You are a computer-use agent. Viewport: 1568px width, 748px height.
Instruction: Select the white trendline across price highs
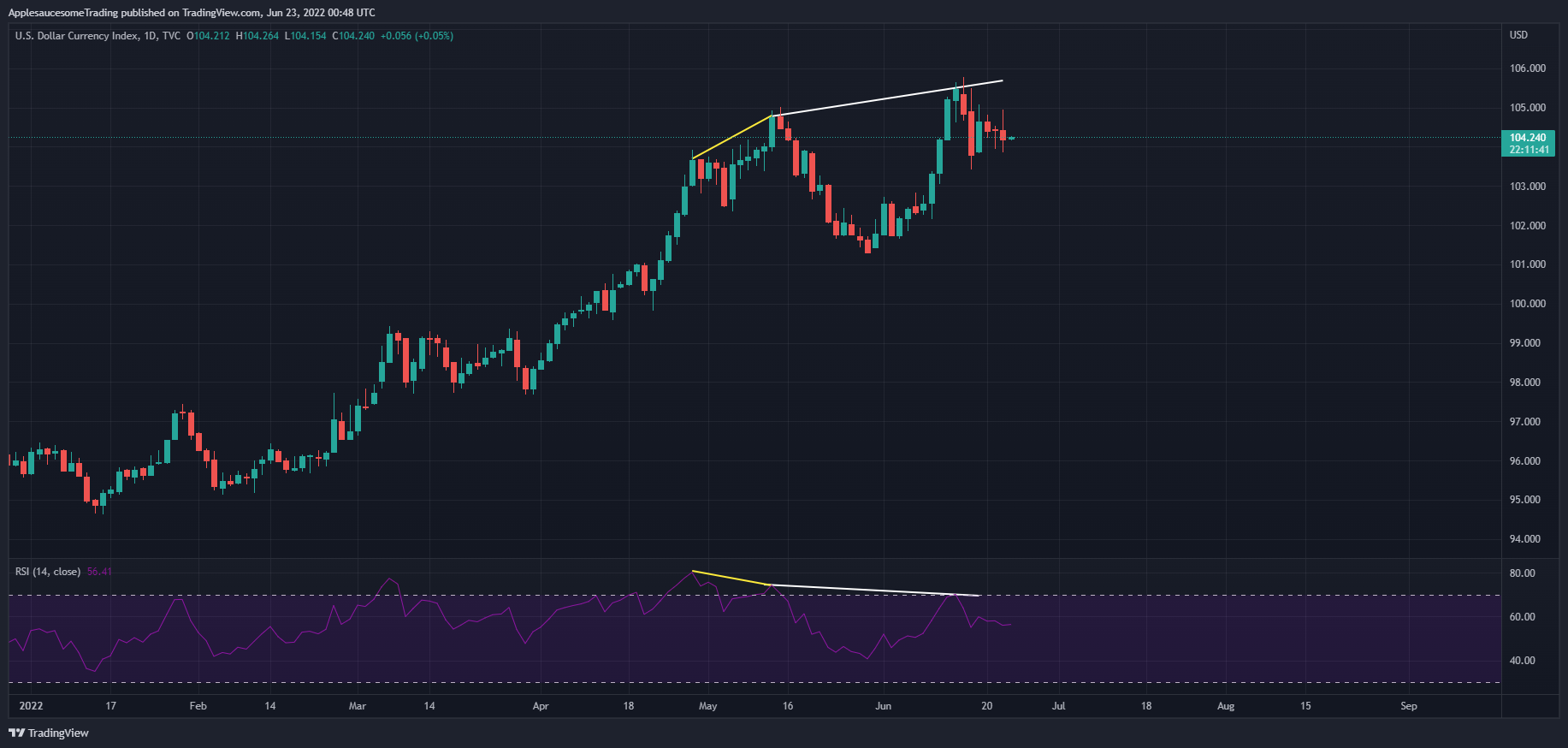point(890,98)
